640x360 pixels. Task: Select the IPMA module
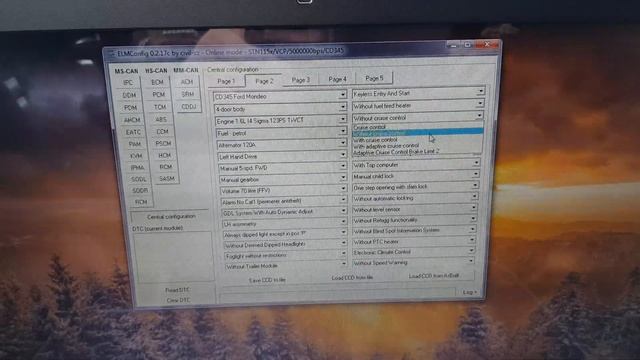pyautogui.click(x=137, y=168)
